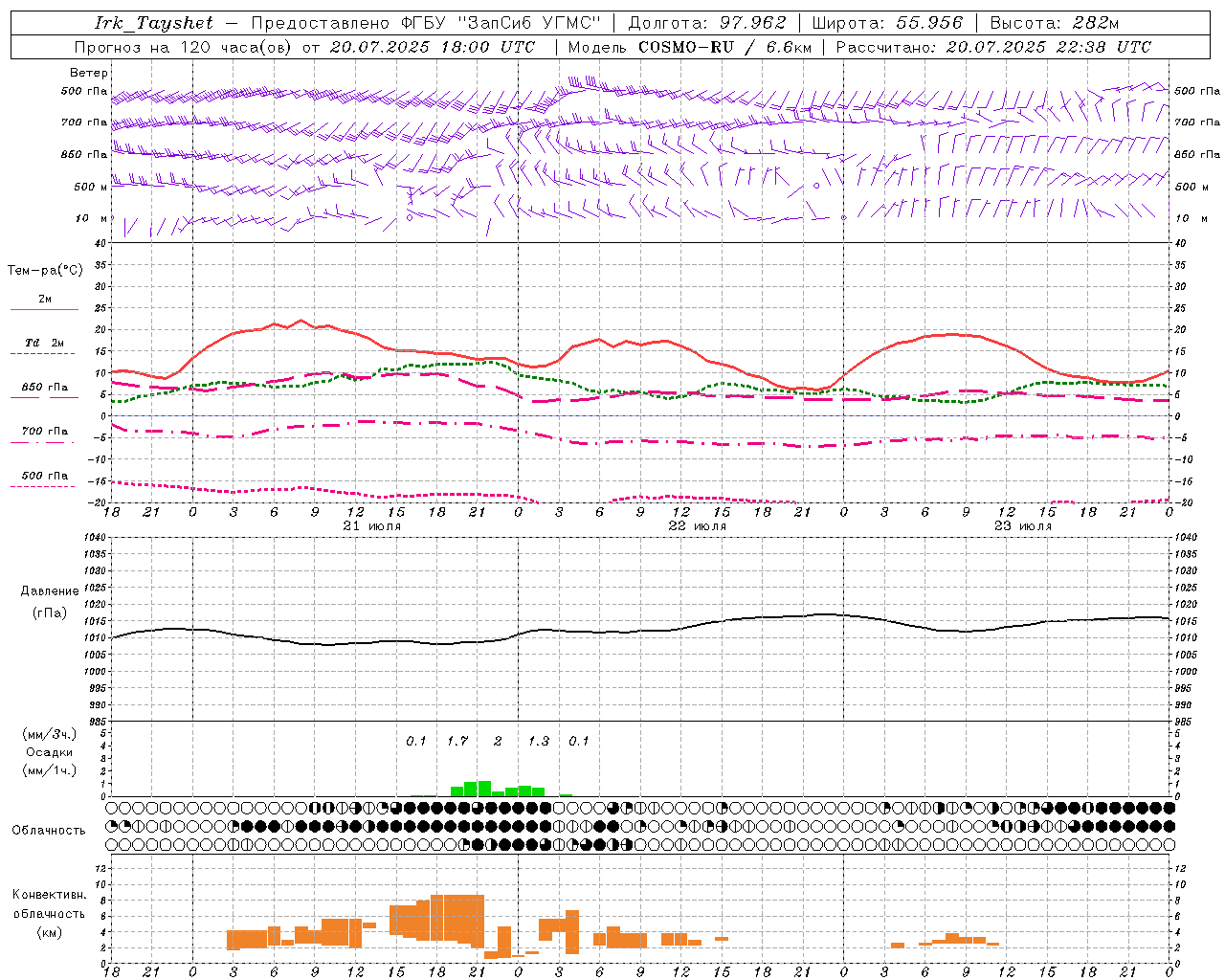Select the Конвективн. panel label

(x=50, y=895)
